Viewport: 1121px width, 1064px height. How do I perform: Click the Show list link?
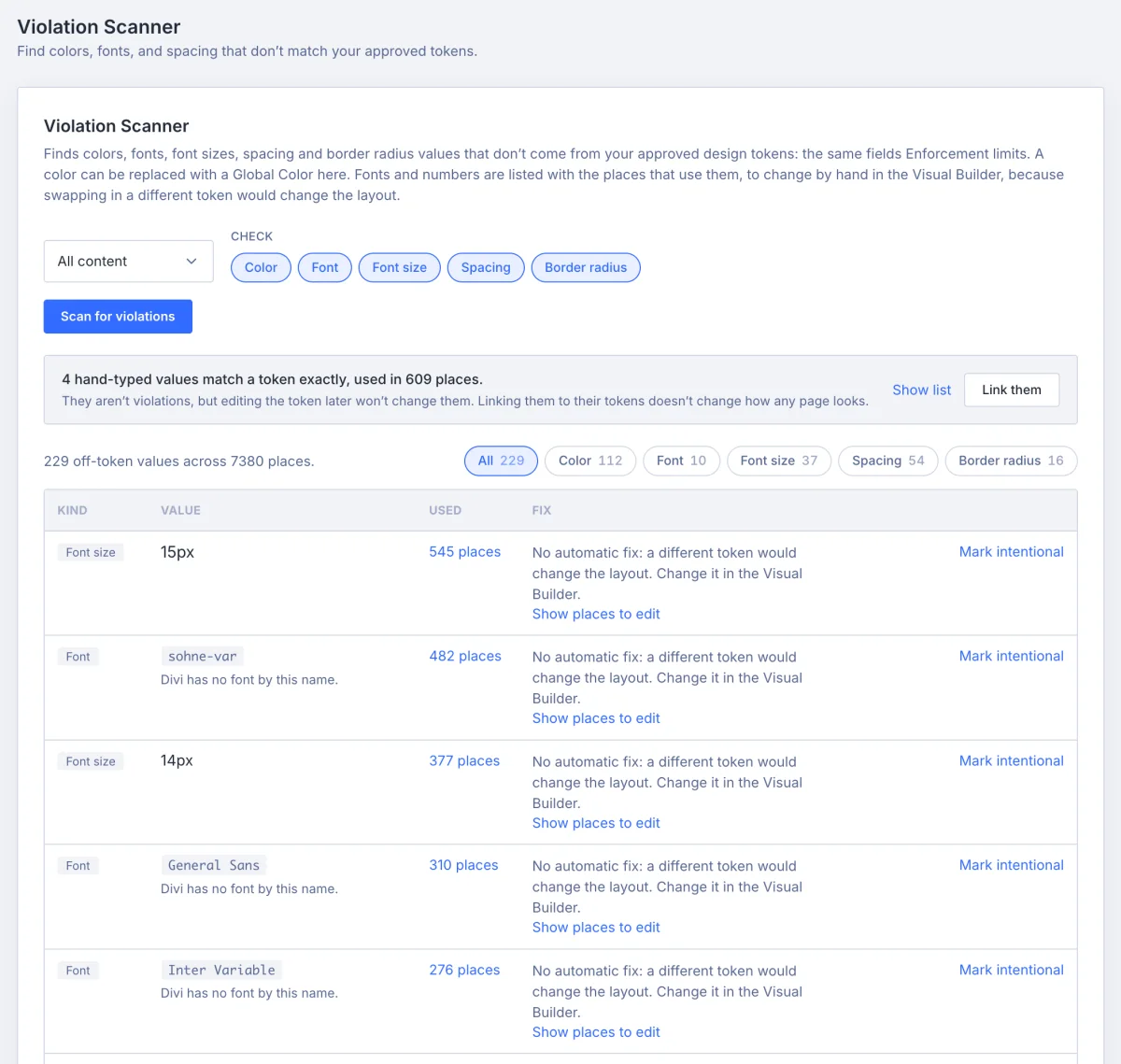[x=921, y=390]
